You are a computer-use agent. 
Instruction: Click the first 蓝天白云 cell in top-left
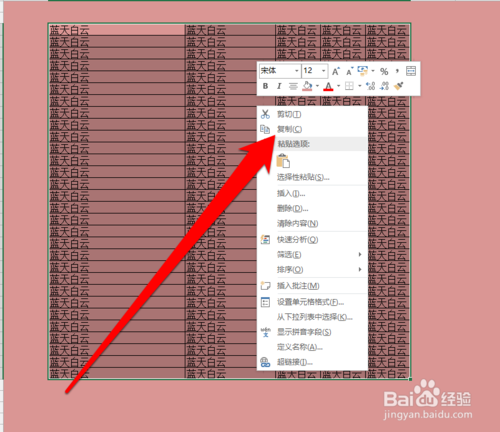click(117, 30)
